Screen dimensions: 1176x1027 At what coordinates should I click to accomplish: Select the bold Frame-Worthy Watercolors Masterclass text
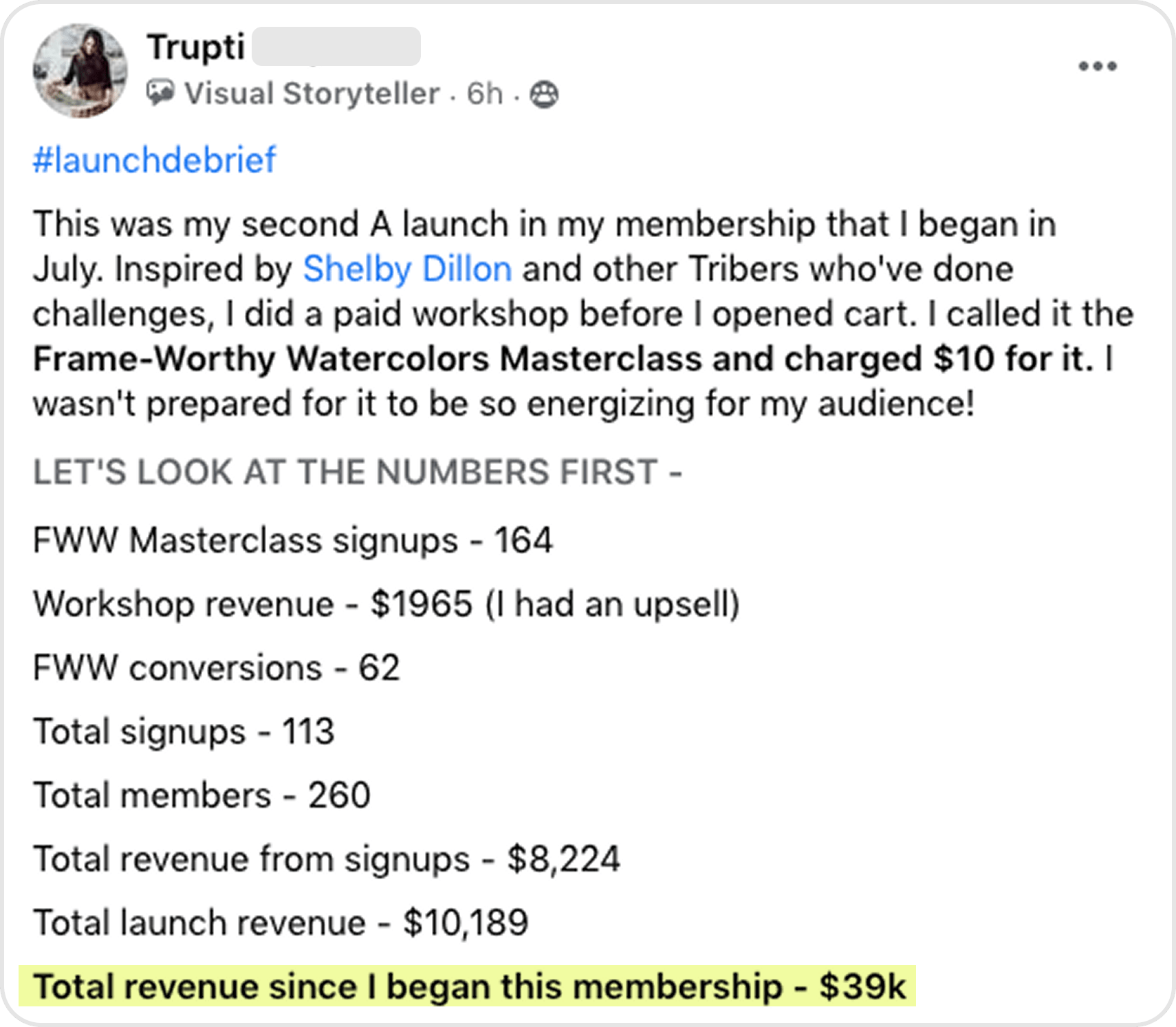click(x=367, y=359)
